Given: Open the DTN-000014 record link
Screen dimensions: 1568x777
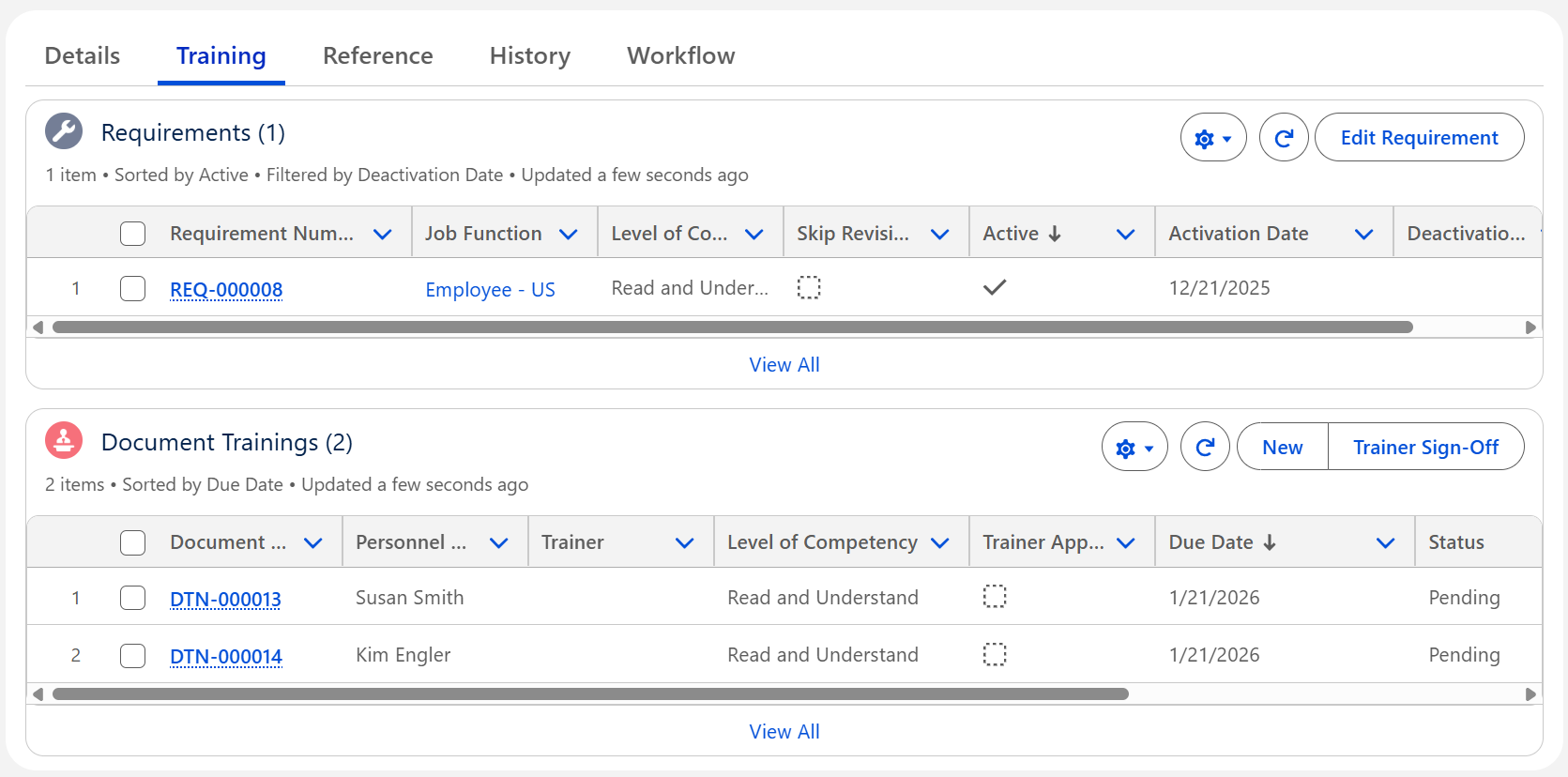Looking at the screenshot, I should coord(226,656).
